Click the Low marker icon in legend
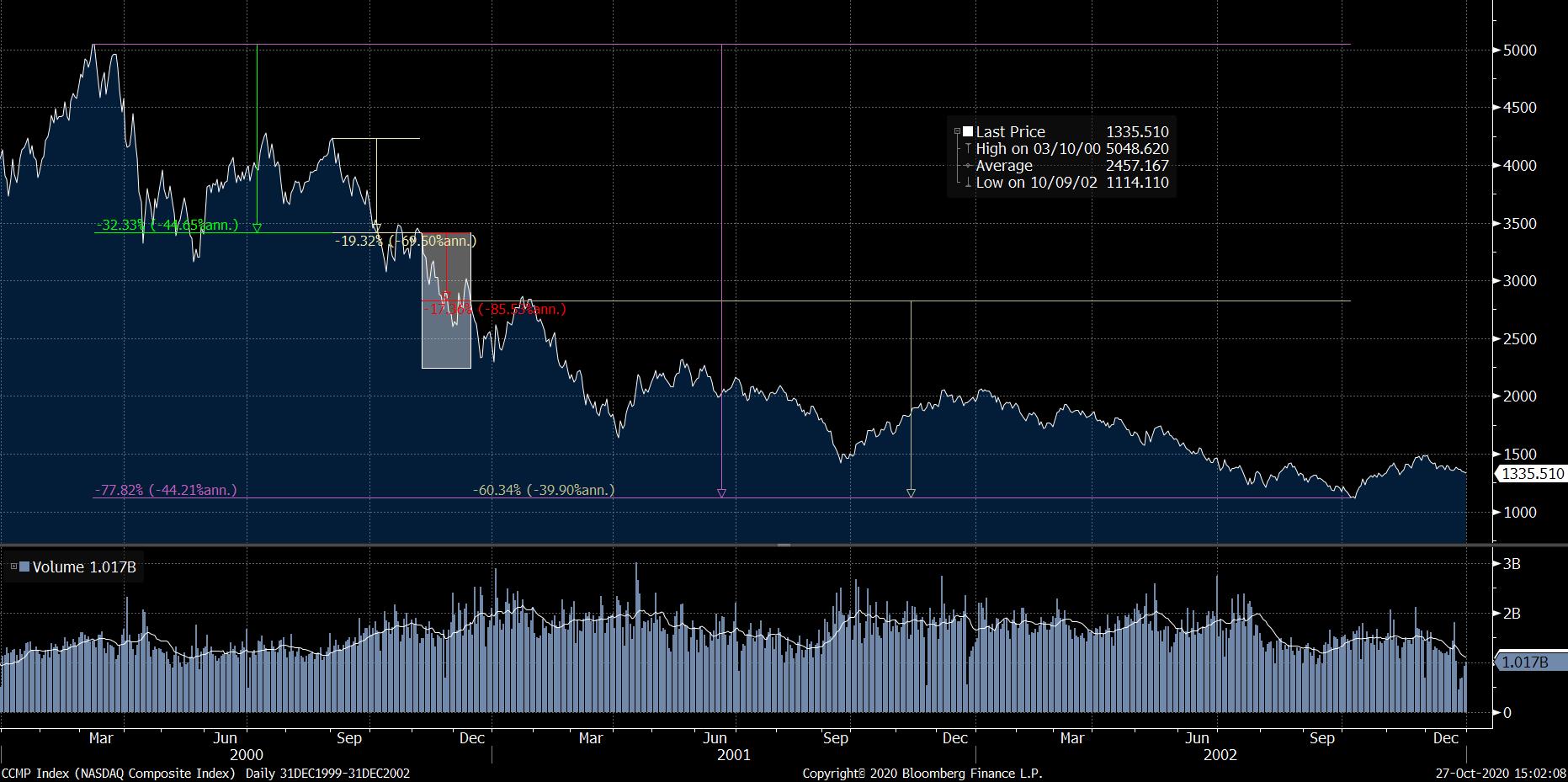Viewport: 1568px width, 782px height. (x=968, y=183)
